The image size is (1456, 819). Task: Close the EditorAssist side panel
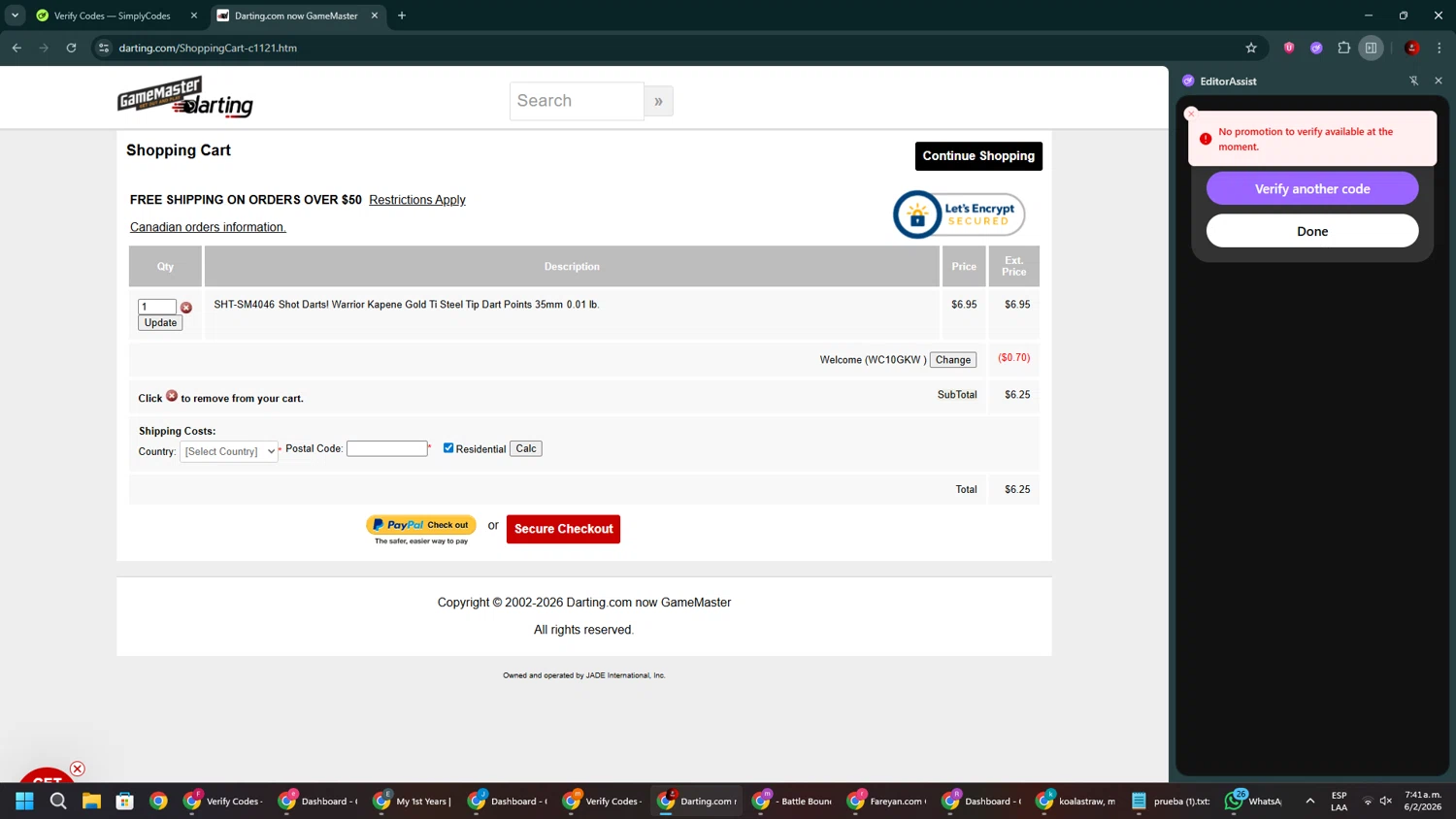[x=1439, y=81]
